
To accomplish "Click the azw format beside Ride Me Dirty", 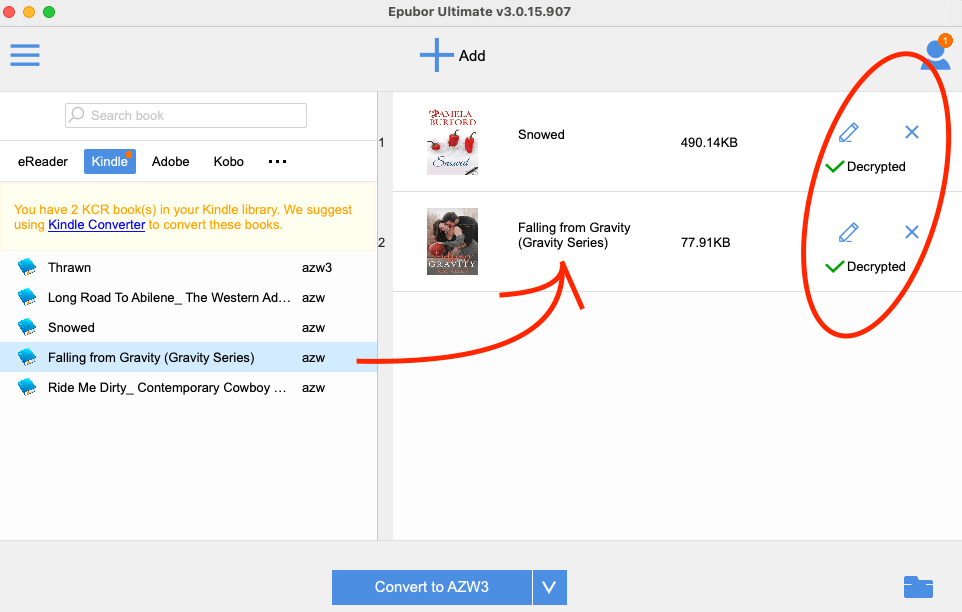I will 313,388.
